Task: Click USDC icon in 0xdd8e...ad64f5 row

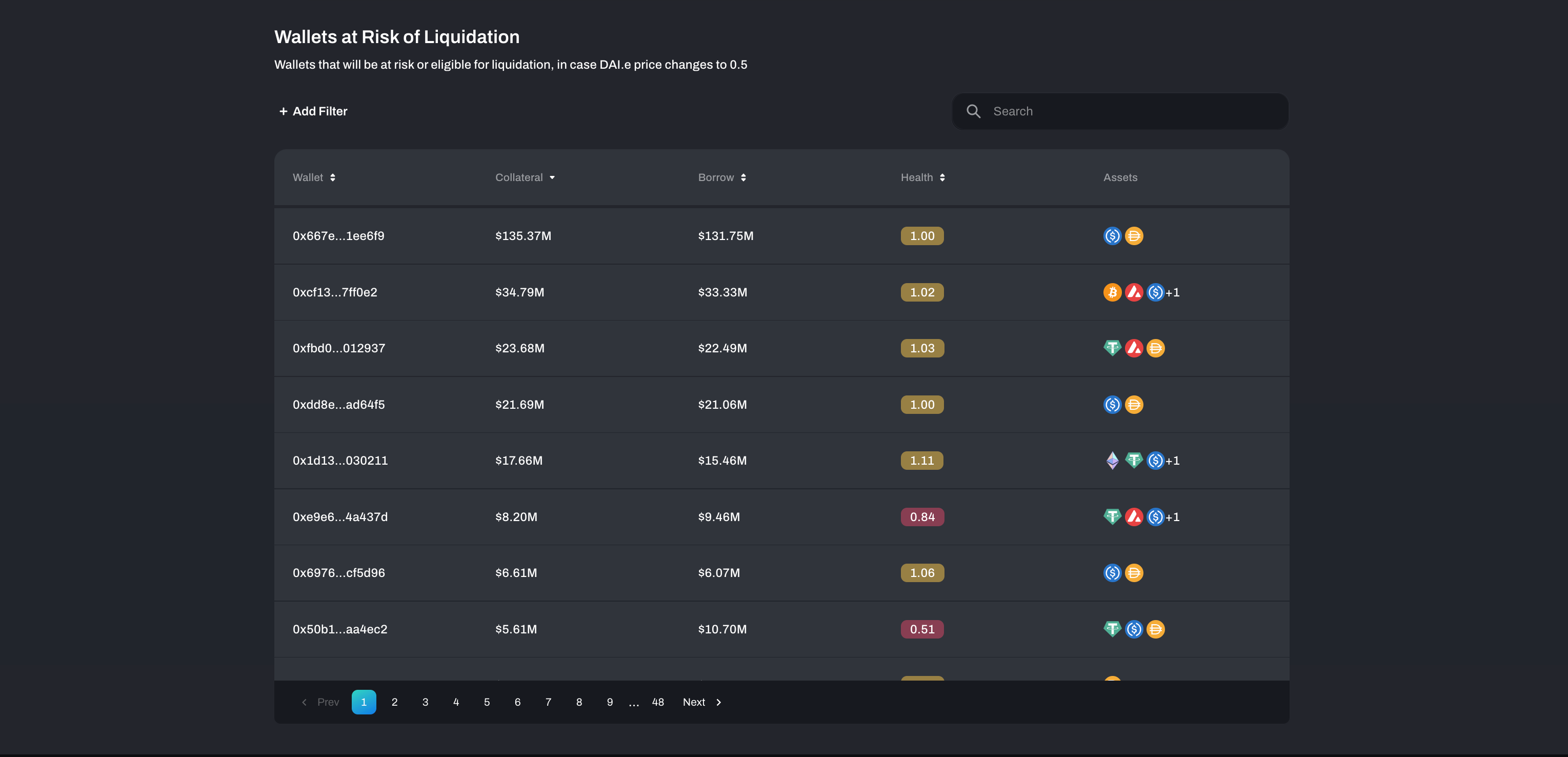Action: 1112,404
